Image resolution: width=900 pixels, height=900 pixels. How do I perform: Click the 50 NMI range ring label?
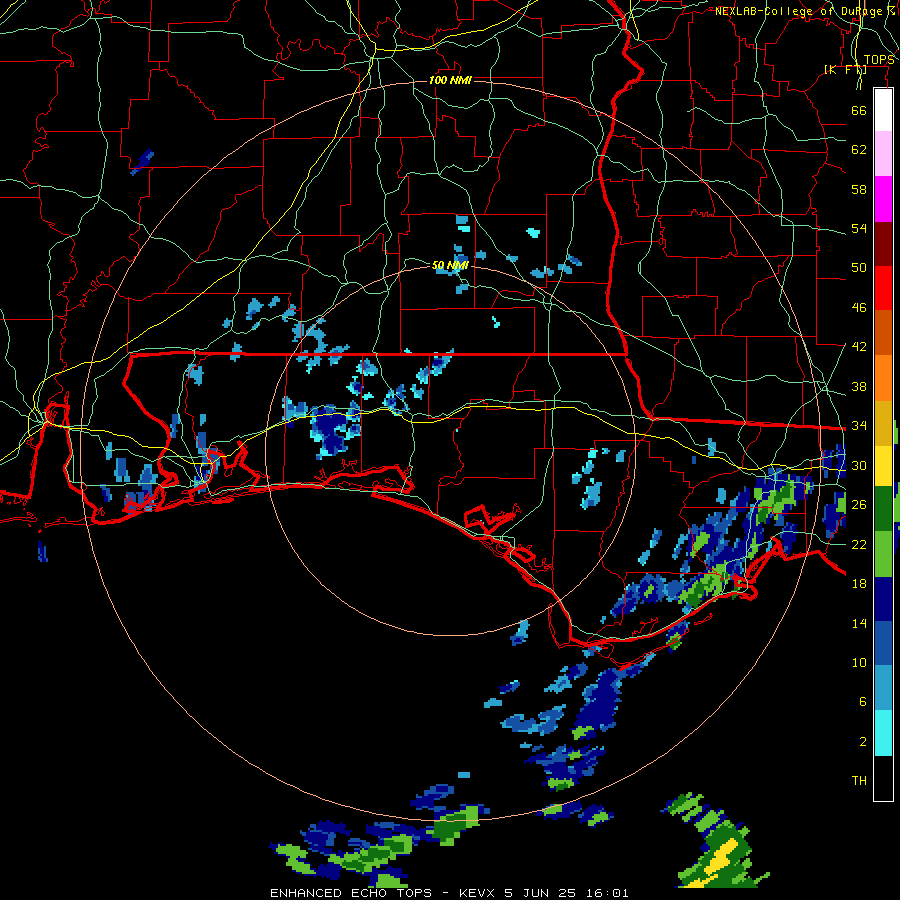450,265
